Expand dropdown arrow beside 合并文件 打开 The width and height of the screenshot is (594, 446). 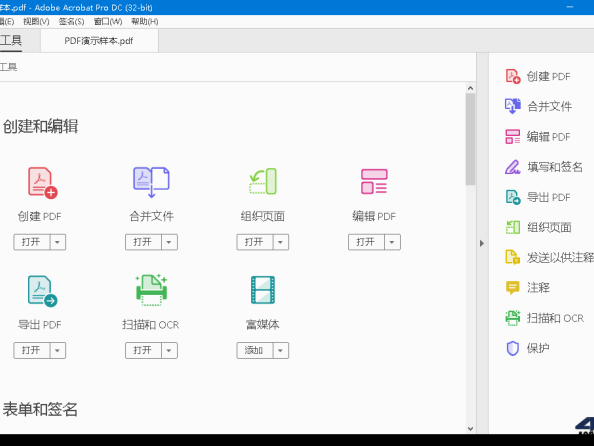169,242
